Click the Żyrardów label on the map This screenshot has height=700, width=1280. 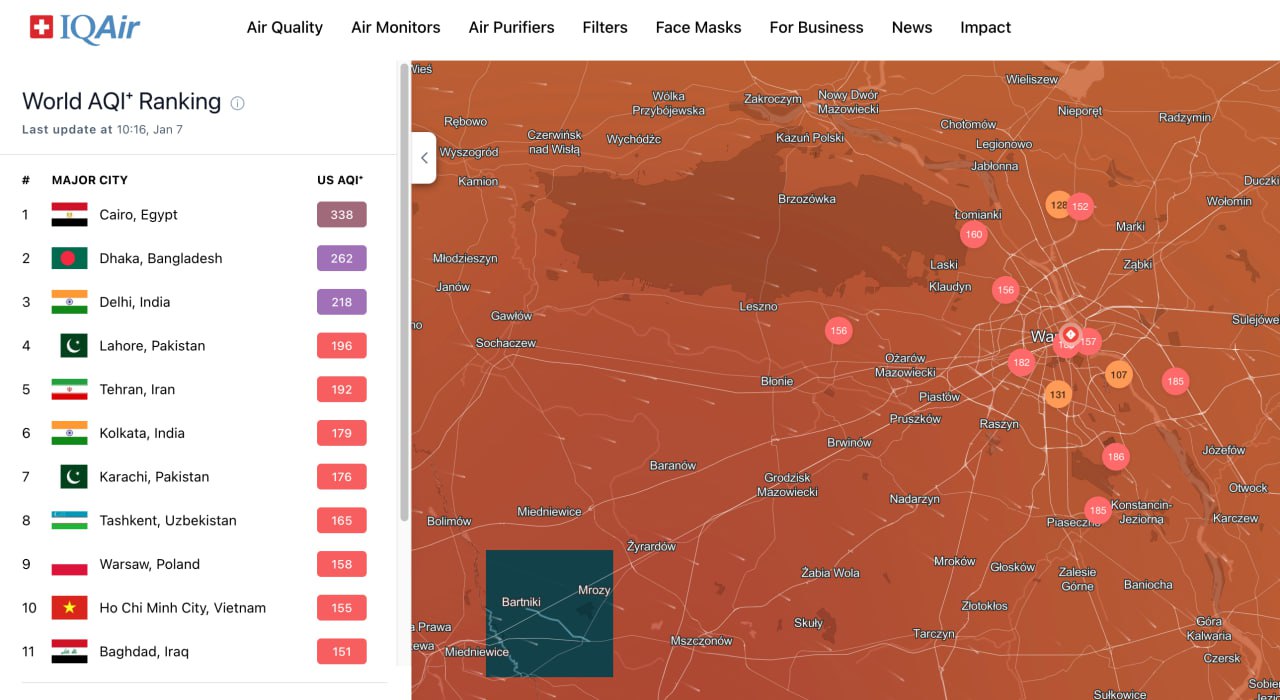[x=651, y=547]
